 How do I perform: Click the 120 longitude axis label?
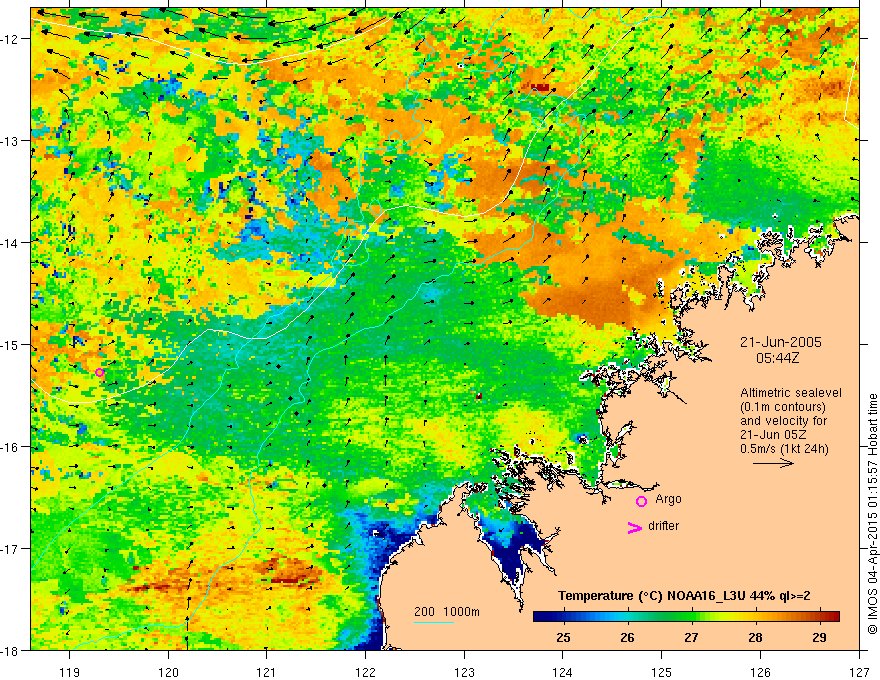click(x=168, y=672)
